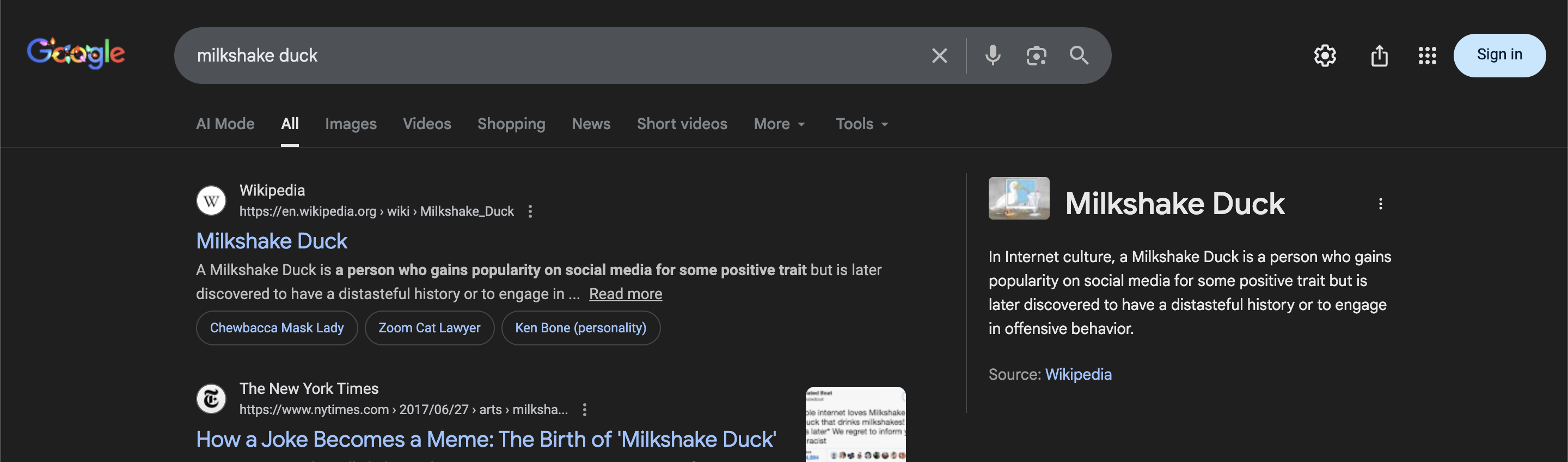This screenshot has height=462, width=1568.
Task: Click Read more in Wikipedia snippet
Action: click(625, 294)
